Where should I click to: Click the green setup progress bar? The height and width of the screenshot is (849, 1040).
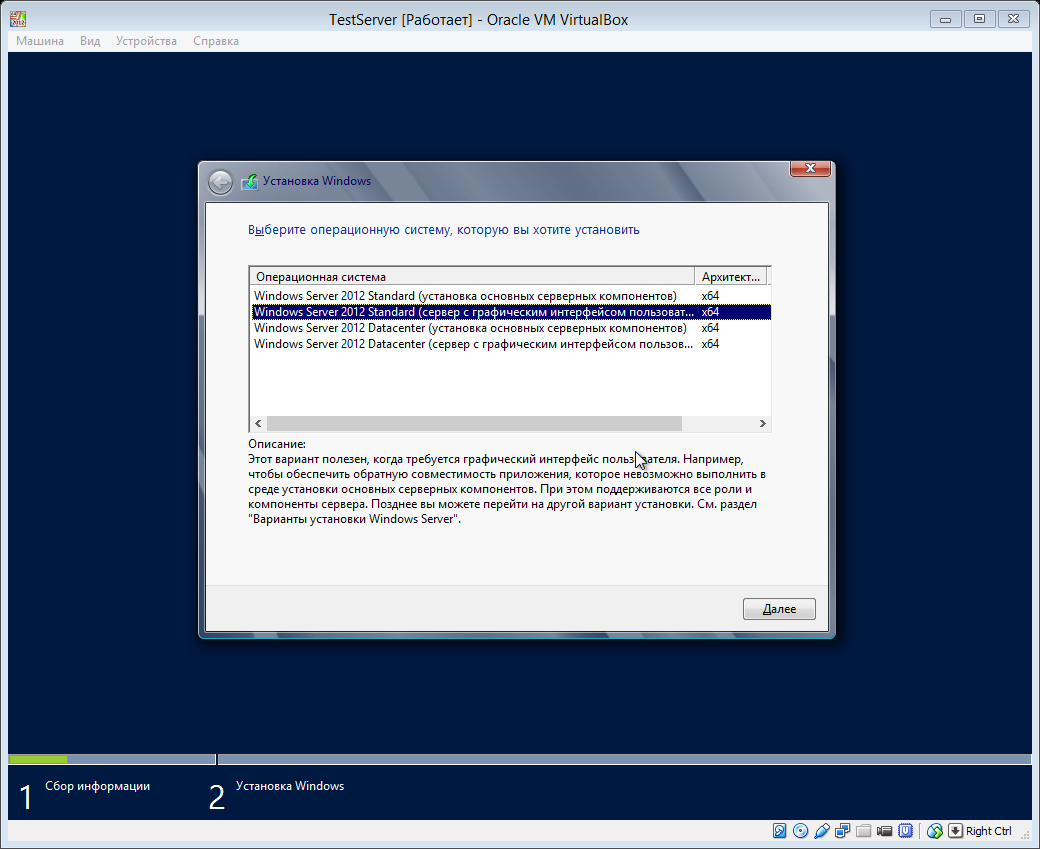pos(38,759)
